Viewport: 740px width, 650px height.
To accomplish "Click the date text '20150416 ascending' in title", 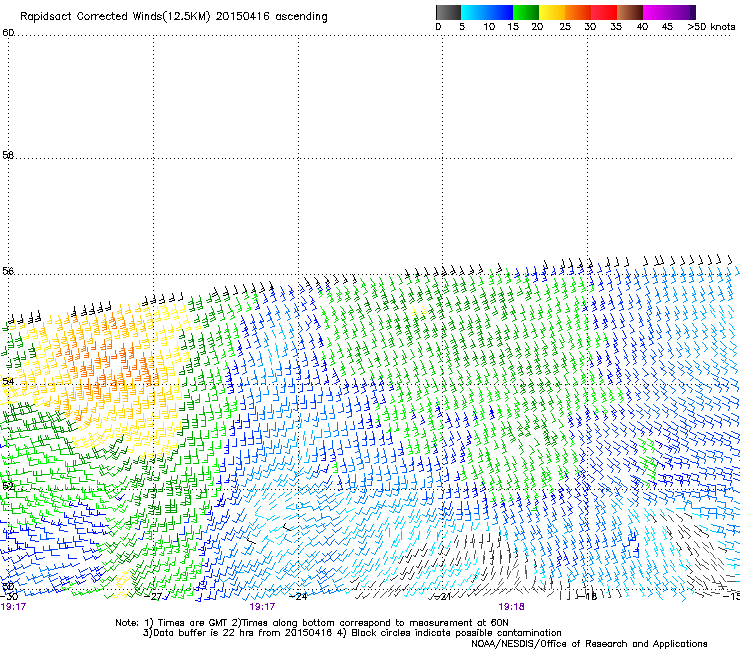I will point(271,17).
